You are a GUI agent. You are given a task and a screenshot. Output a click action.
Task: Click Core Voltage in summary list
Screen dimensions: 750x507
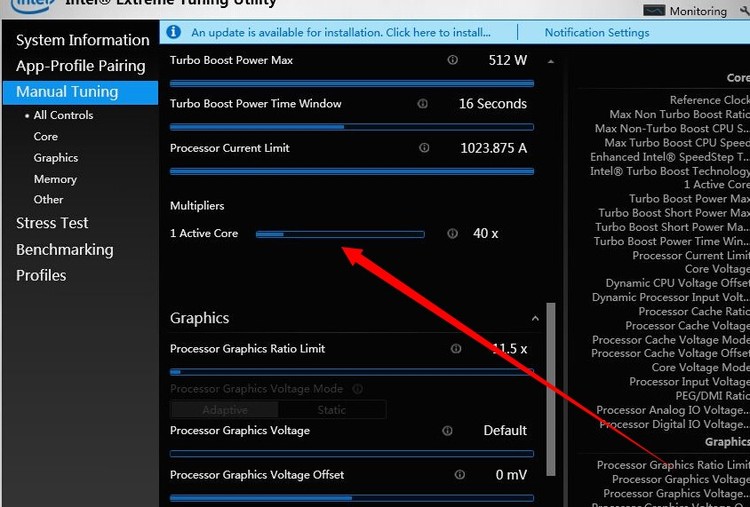click(x=717, y=269)
